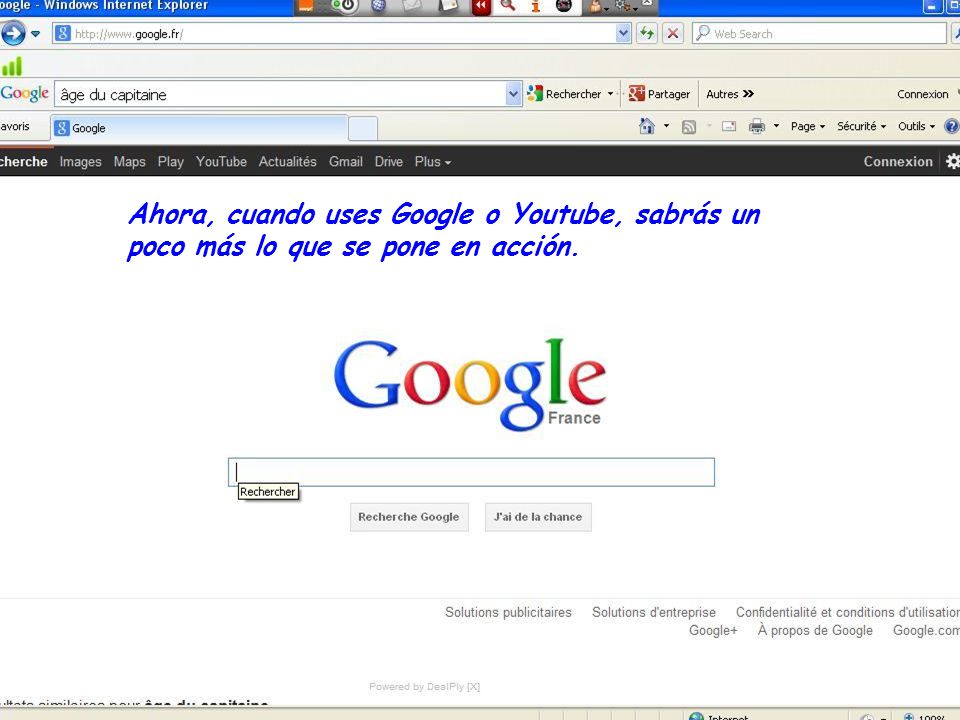The height and width of the screenshot is (720, 960).
Task: Open a new empty tab
Action: coord(363,129)
